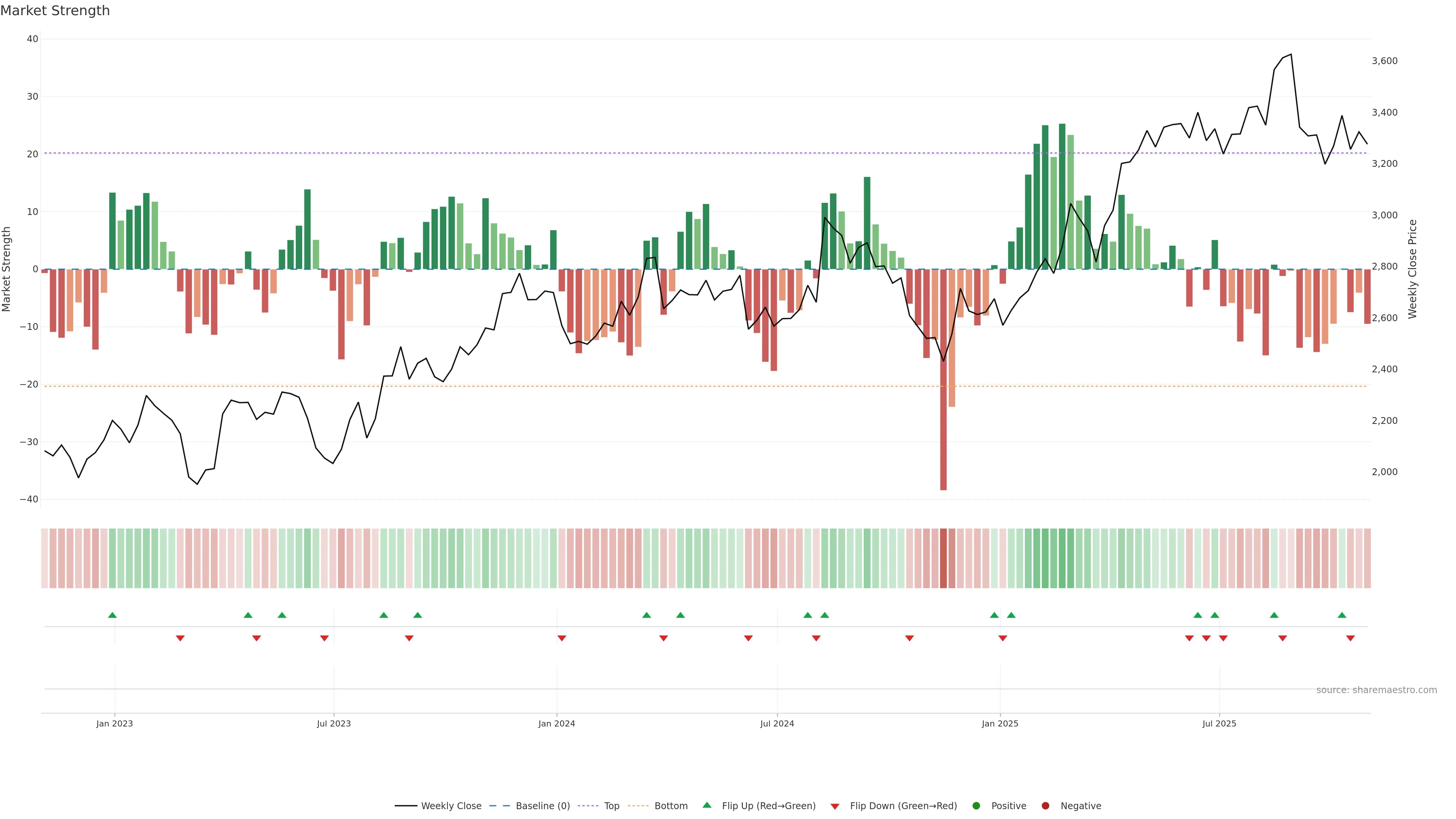Click the 3,600 right axis label
The width and height of the screenshot is (1456, 819).
click(x=1384, y=61)
